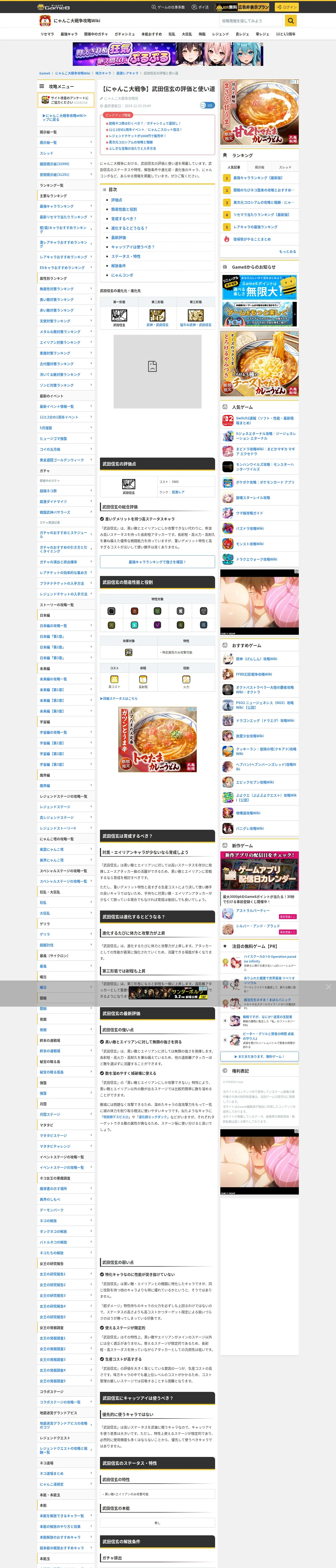
Task: Click the もっとみる ranking link
Action: 287,251
